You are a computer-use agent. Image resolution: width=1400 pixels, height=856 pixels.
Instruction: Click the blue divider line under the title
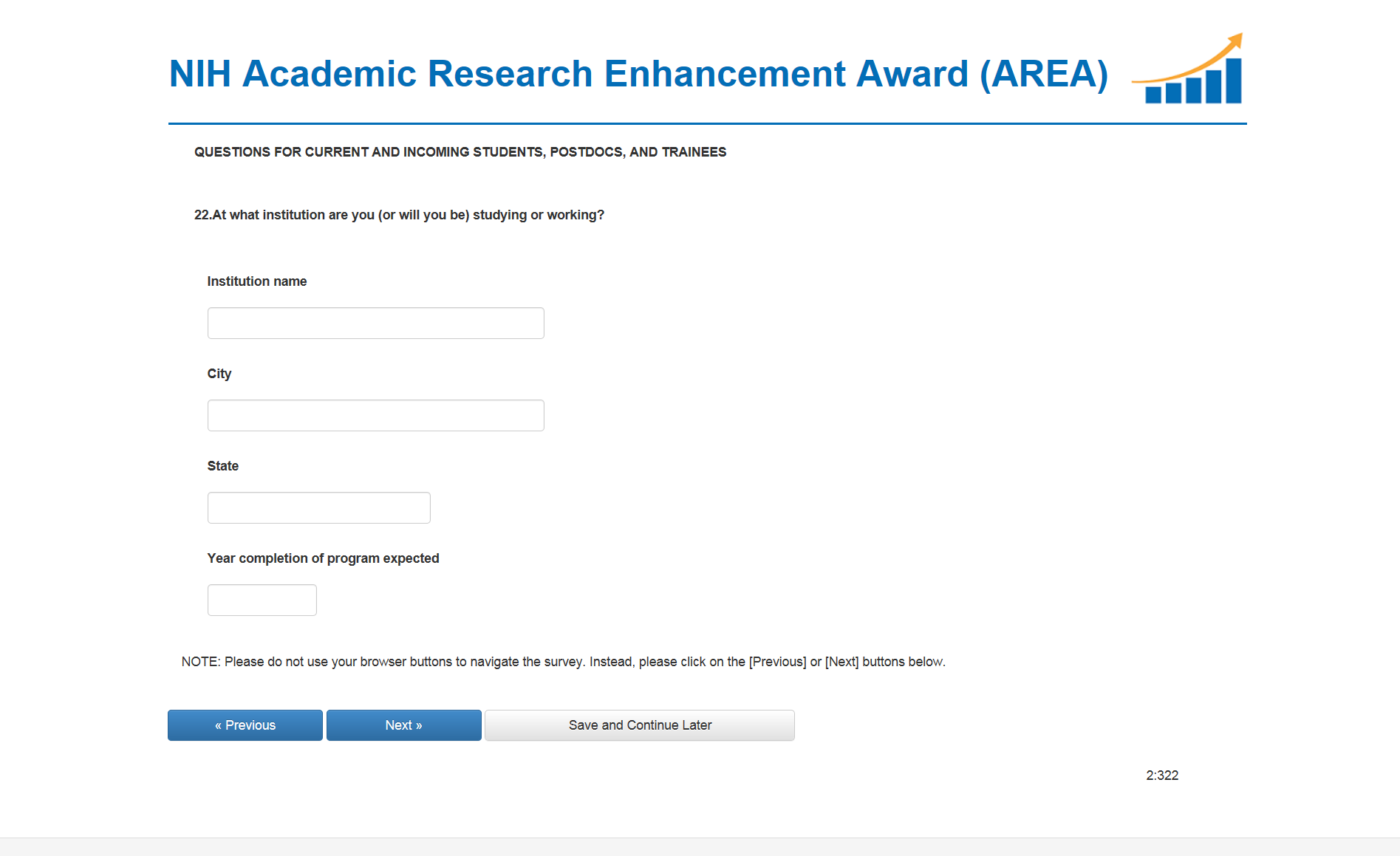(707, 123)
